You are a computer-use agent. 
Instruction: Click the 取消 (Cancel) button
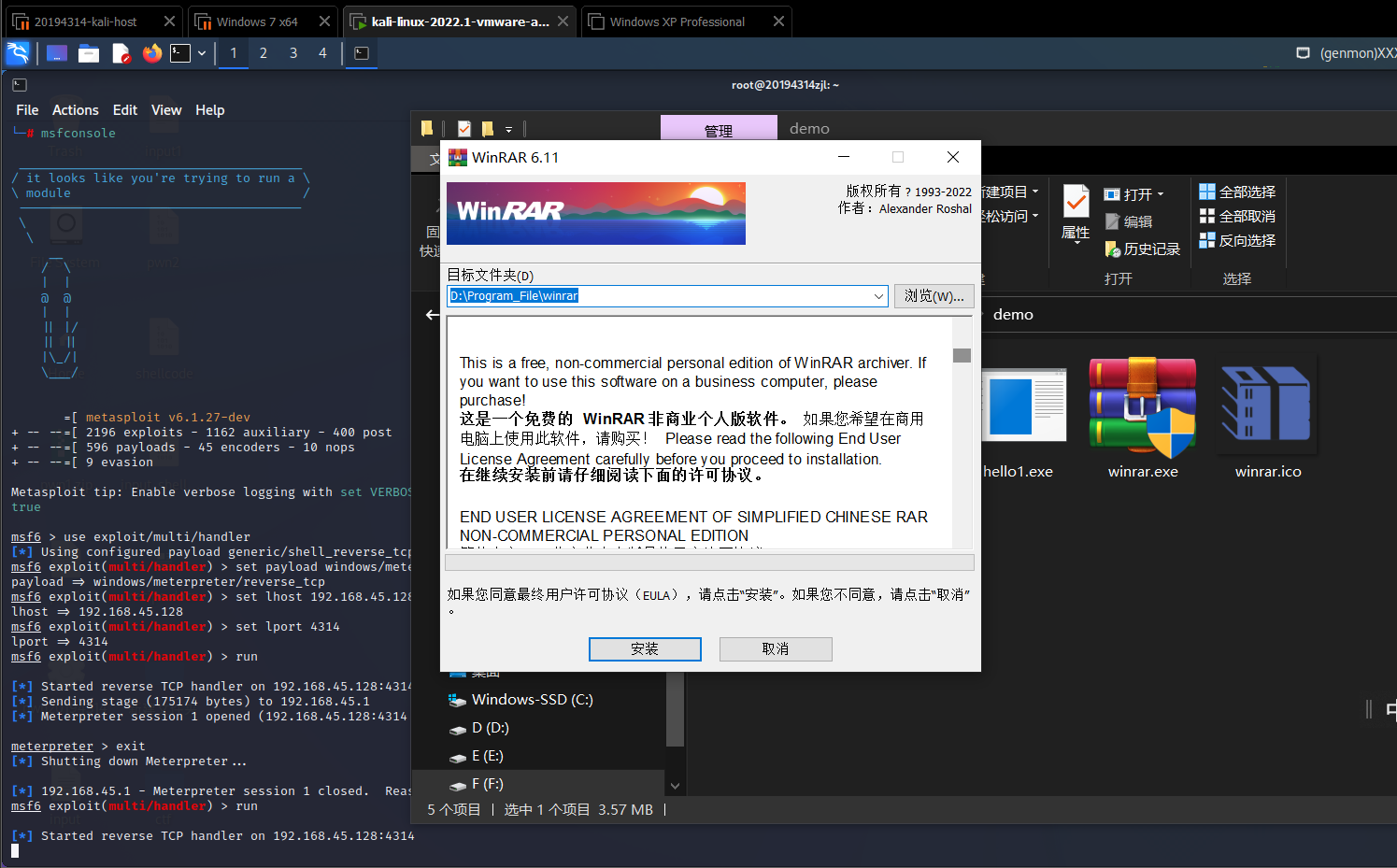[776, 649]
